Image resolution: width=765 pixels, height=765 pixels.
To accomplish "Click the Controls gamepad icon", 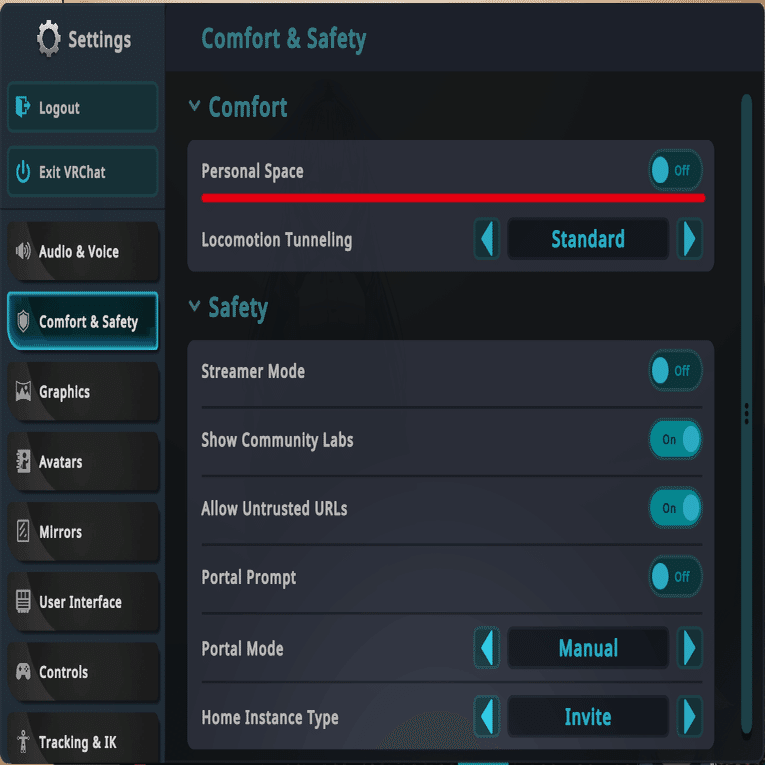I will (x=23, y=672).
